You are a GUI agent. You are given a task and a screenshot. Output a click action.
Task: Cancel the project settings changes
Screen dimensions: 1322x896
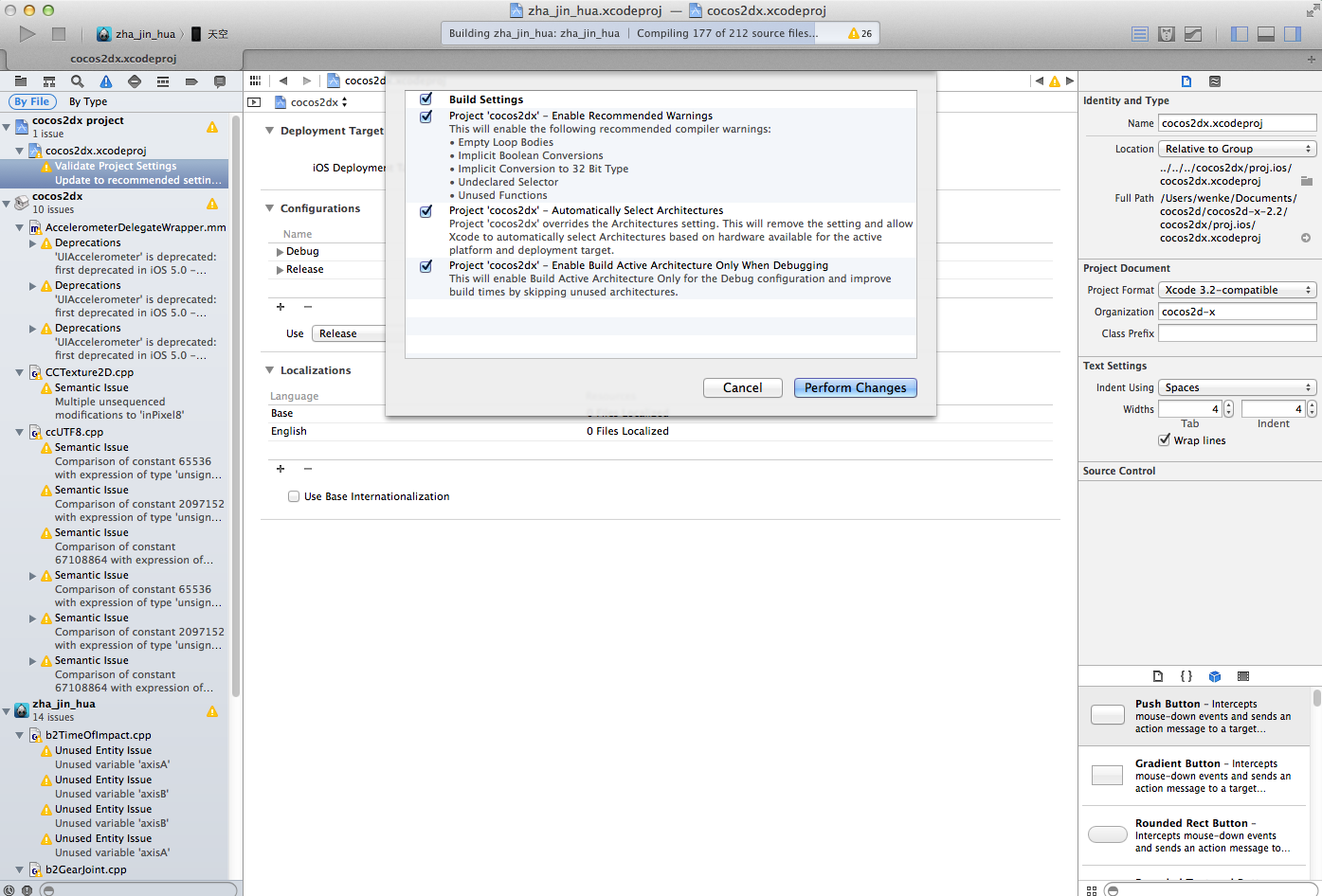[743, 387]
